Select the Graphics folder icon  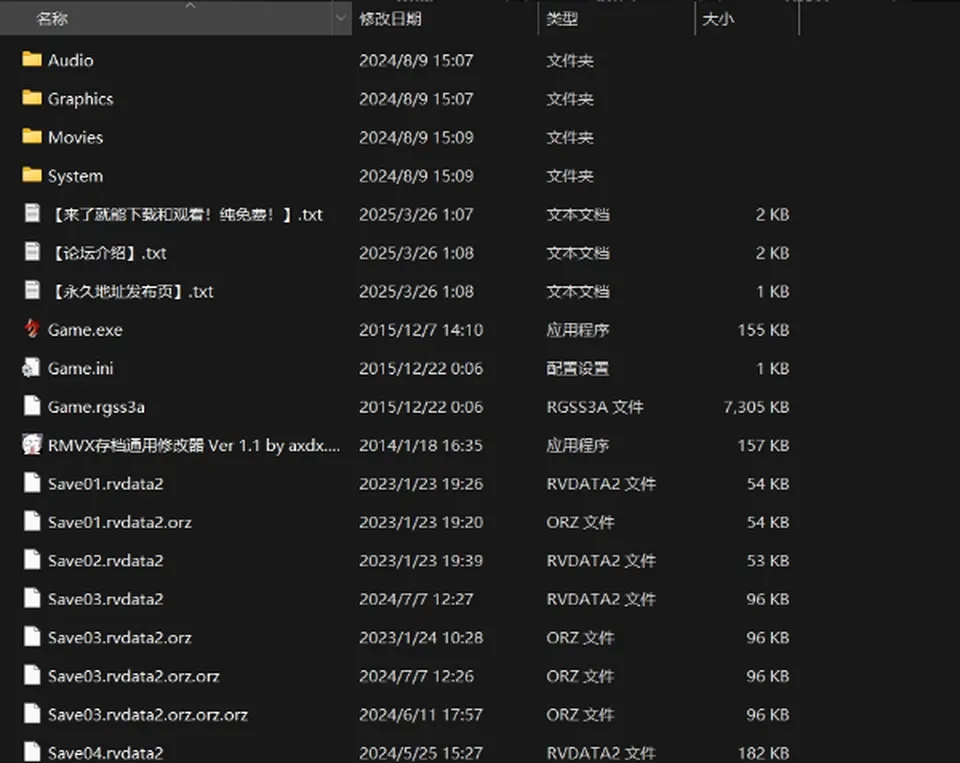(x=32, y=98)
